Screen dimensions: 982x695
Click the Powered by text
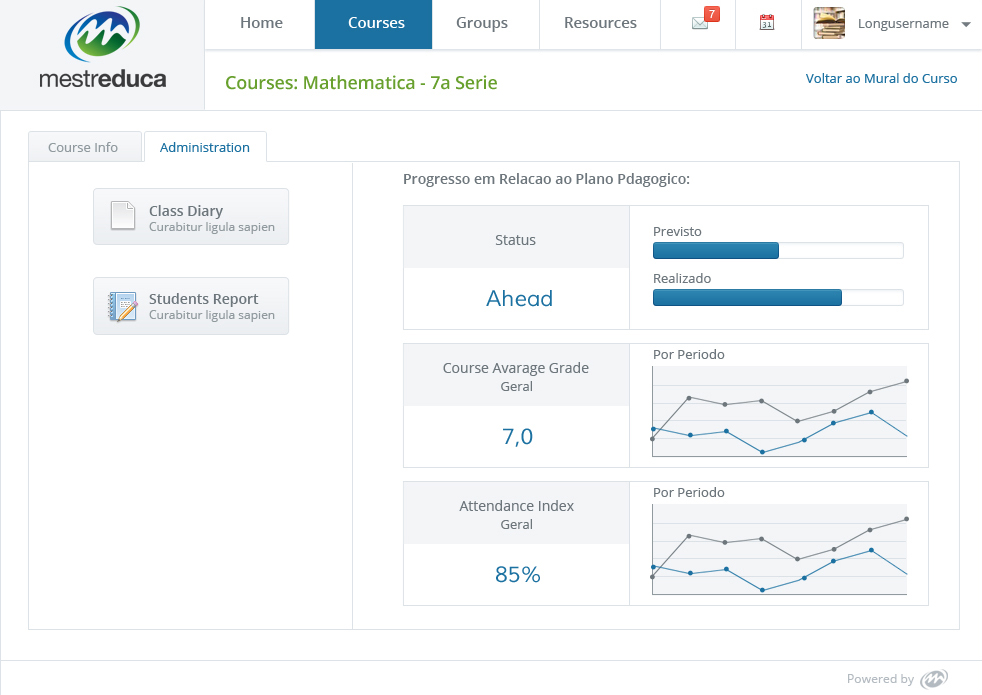click(880, 679)
